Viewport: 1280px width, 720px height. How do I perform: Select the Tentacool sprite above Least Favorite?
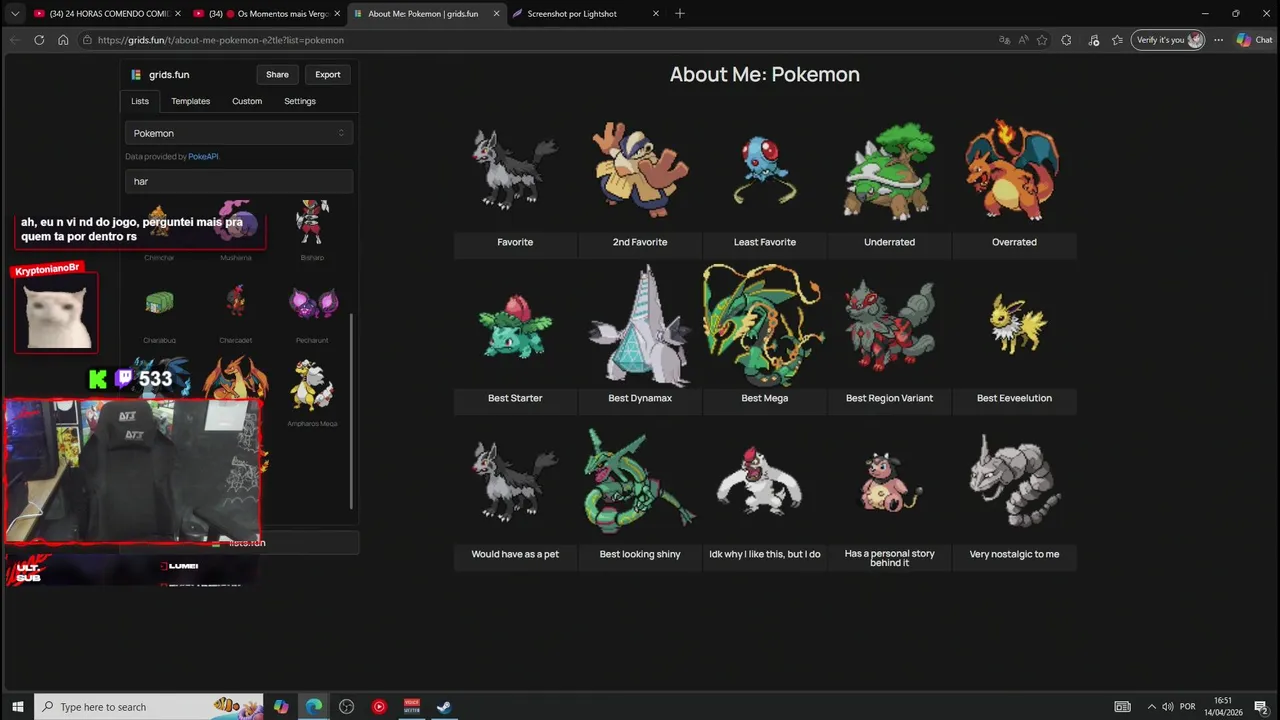(765, 170)
